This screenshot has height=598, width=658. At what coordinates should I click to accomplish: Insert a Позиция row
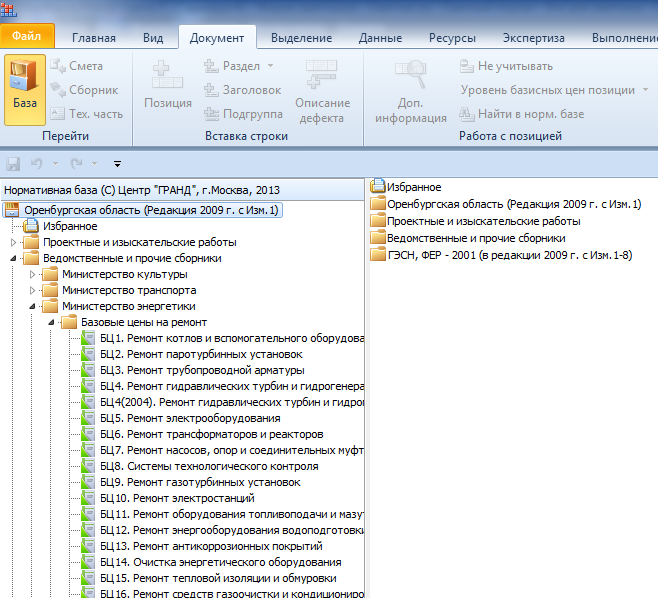[x=167, y=88]
